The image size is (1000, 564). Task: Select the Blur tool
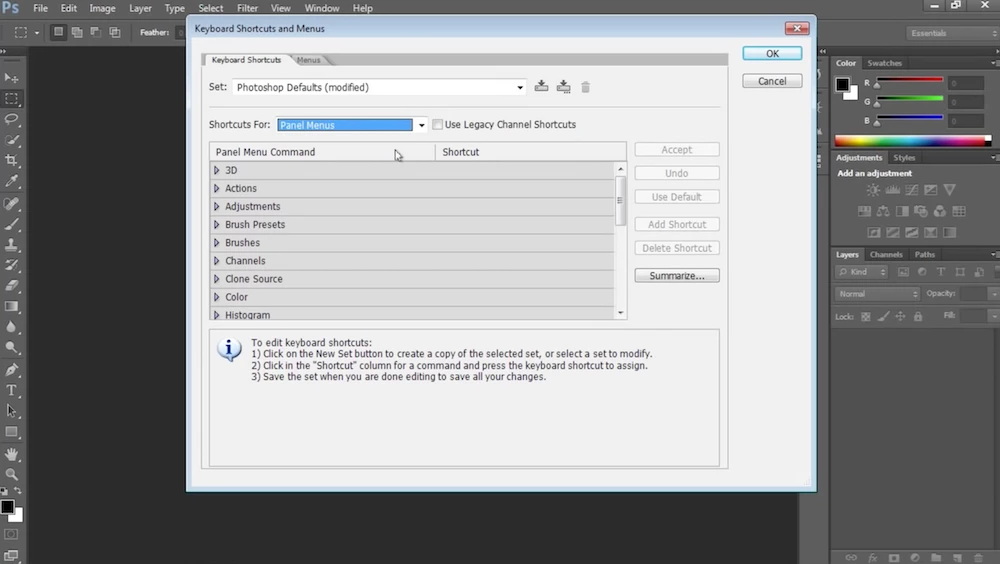[11, 327]
